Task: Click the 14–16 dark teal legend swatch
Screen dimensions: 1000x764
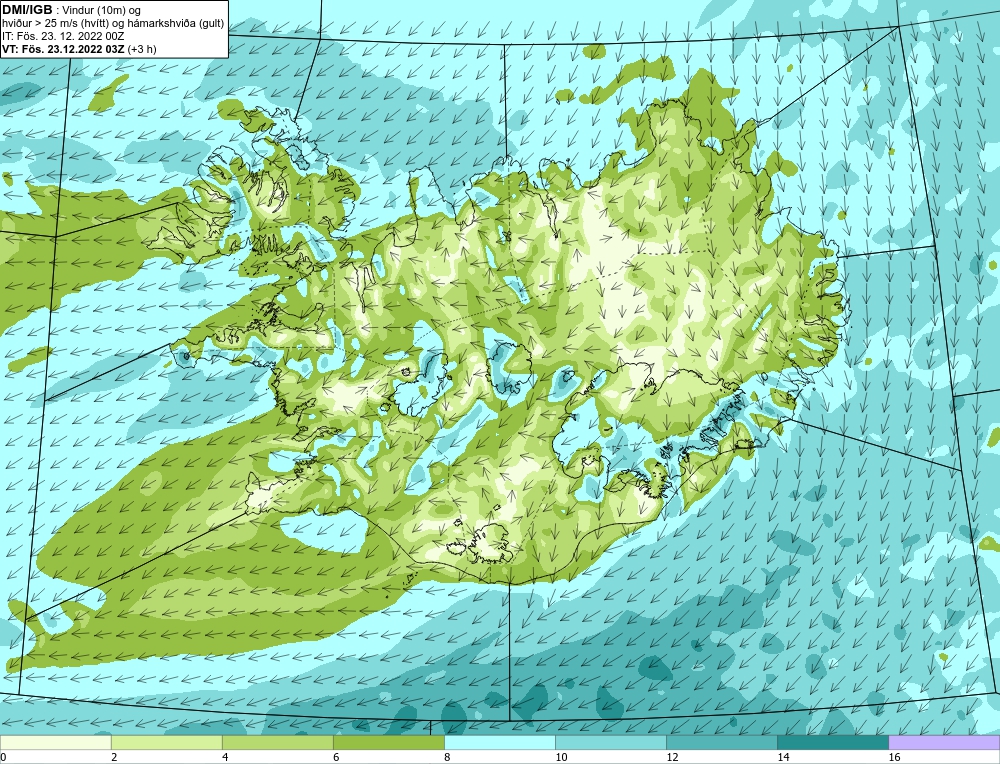Action: tap(832, 743)
